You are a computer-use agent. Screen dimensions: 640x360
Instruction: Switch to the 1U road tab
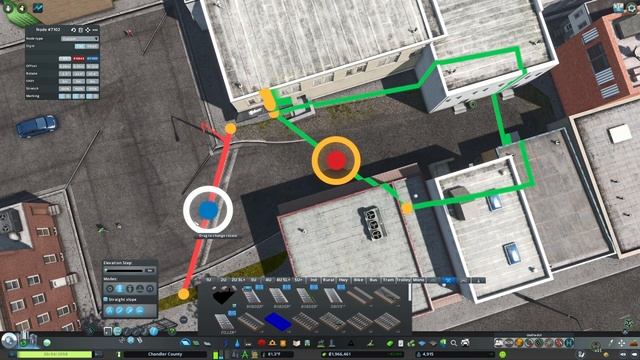tap(209, 280)
